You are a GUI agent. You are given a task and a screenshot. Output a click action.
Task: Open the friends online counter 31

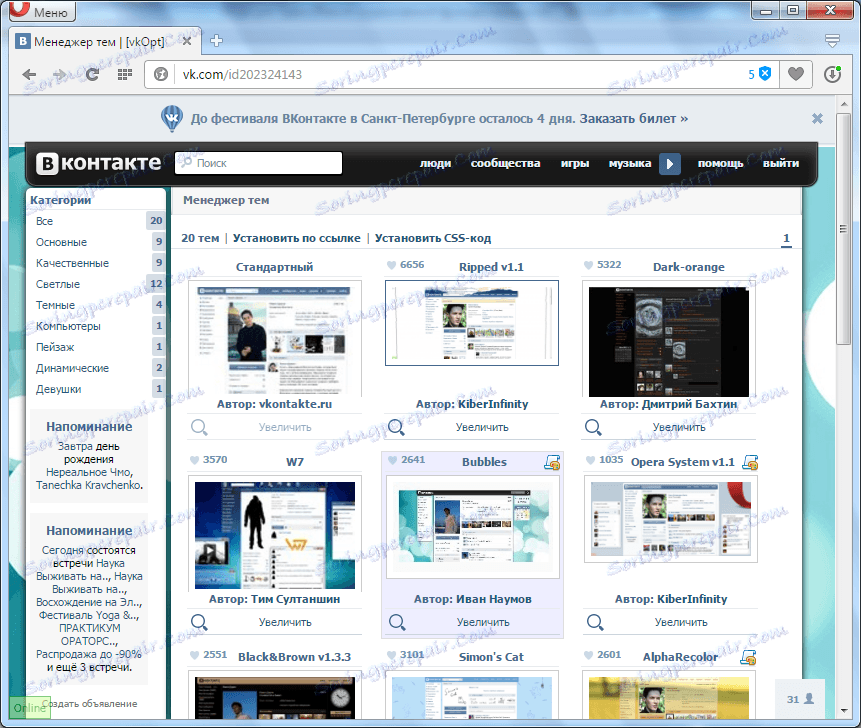pos(800,699)
